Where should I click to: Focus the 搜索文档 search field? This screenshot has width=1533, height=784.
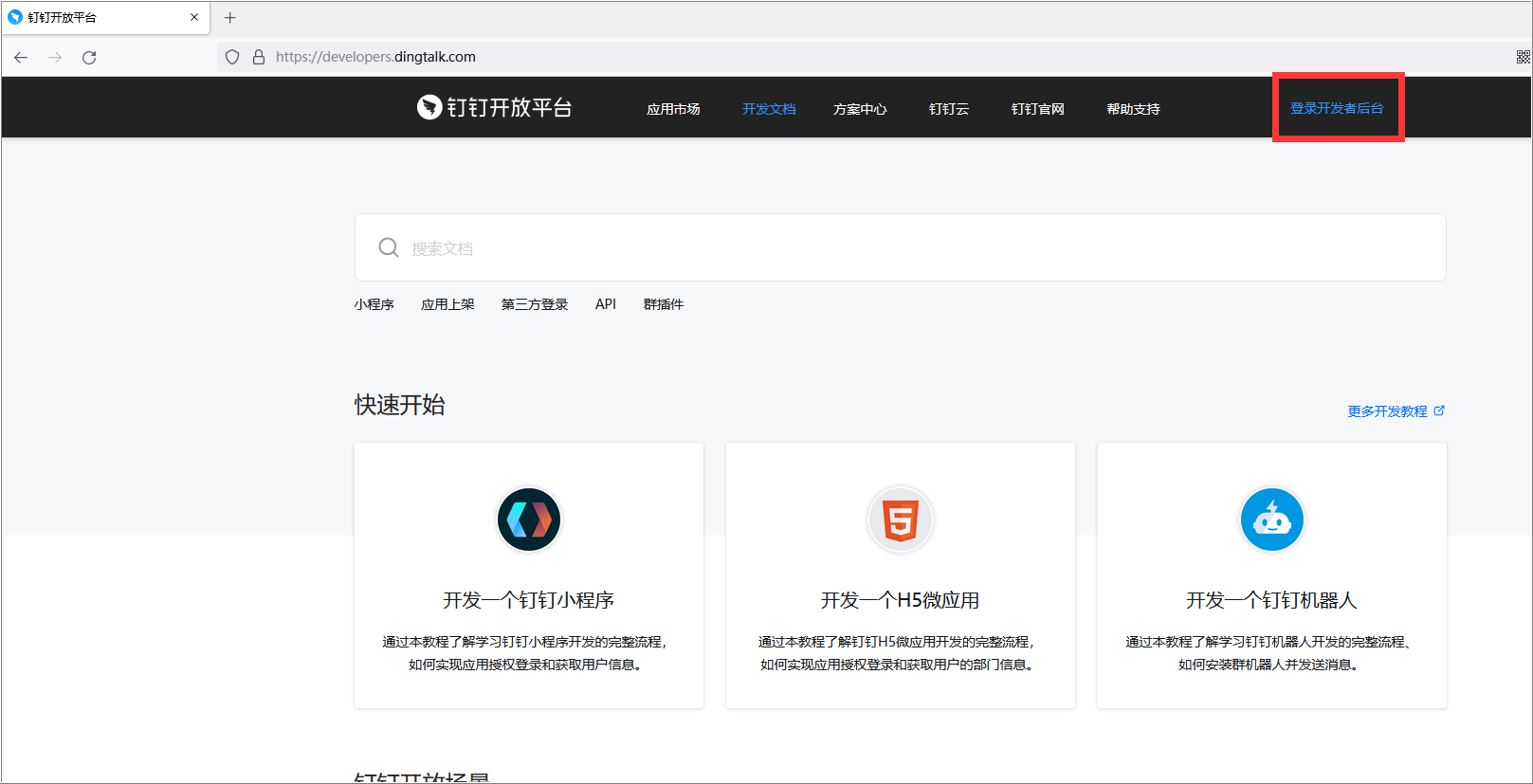point(900,247)
